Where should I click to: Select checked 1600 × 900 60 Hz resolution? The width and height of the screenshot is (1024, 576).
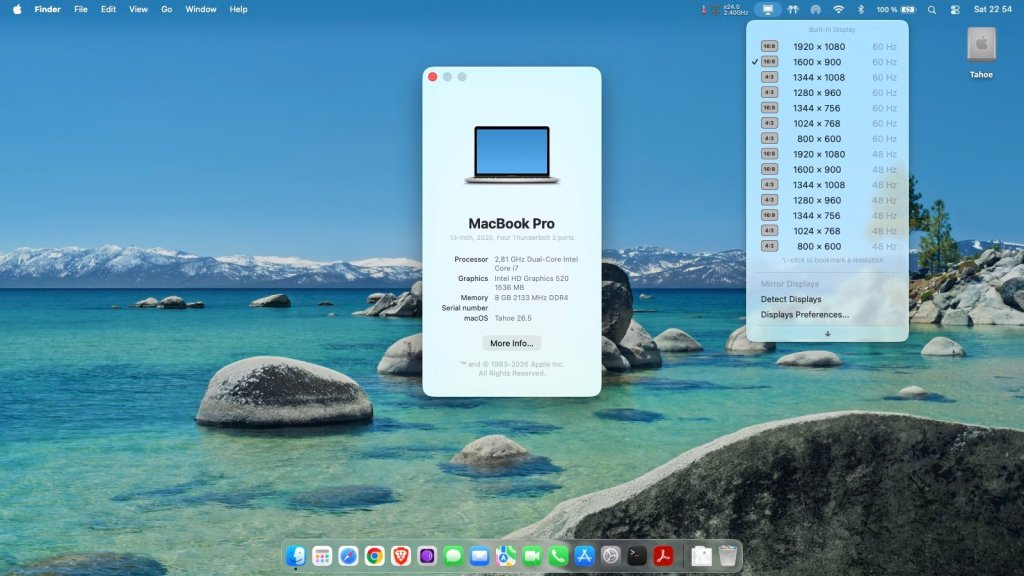coord(827,62)
